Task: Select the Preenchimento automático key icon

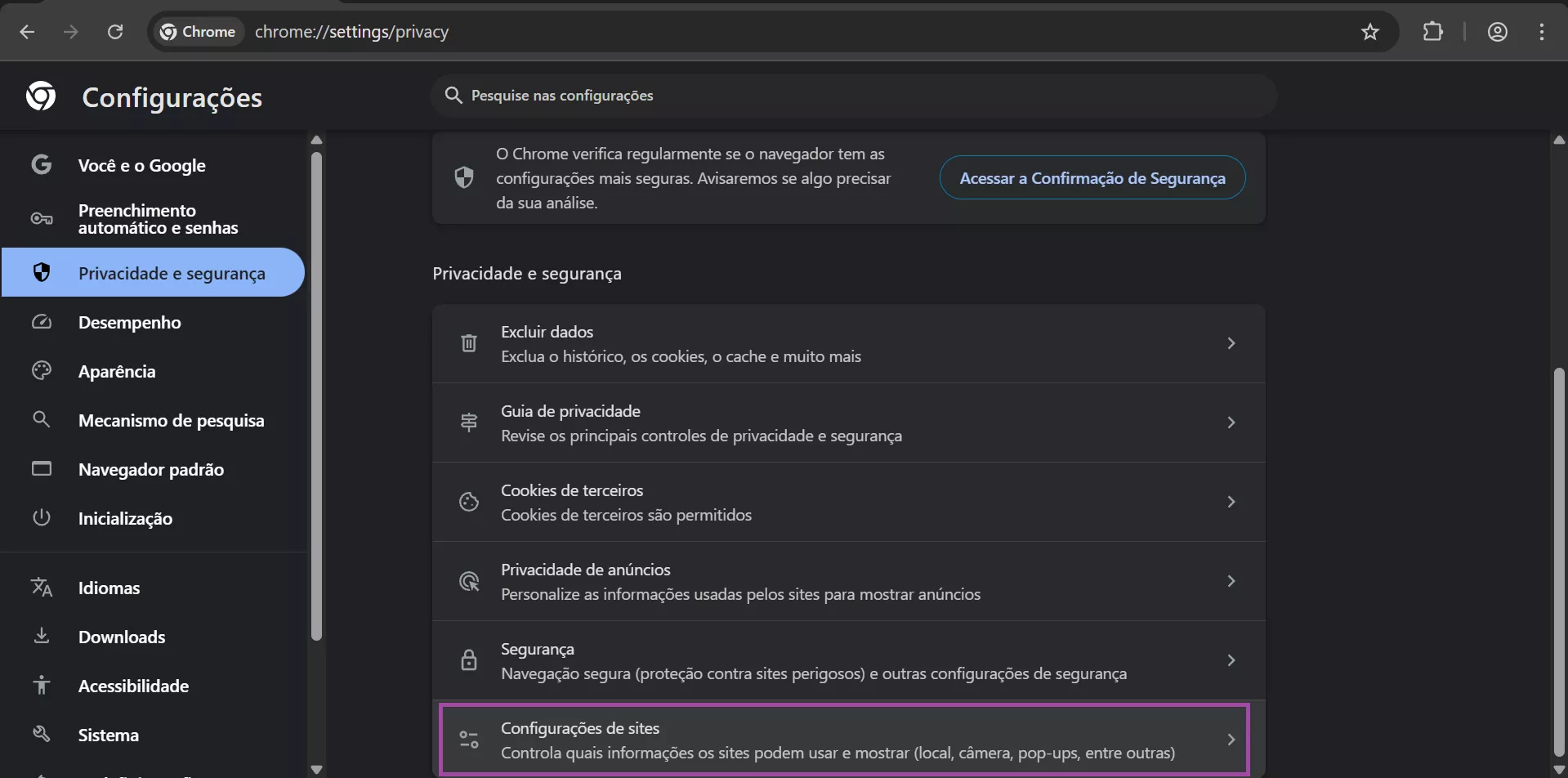Action: [40, 218]
